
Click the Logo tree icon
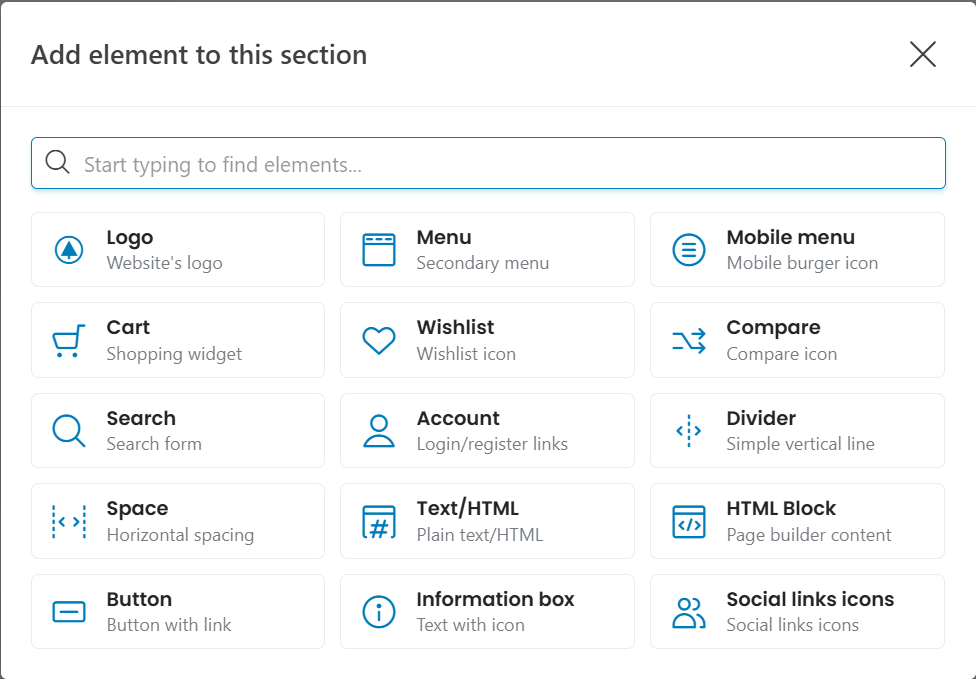click(x=68, y=250)
